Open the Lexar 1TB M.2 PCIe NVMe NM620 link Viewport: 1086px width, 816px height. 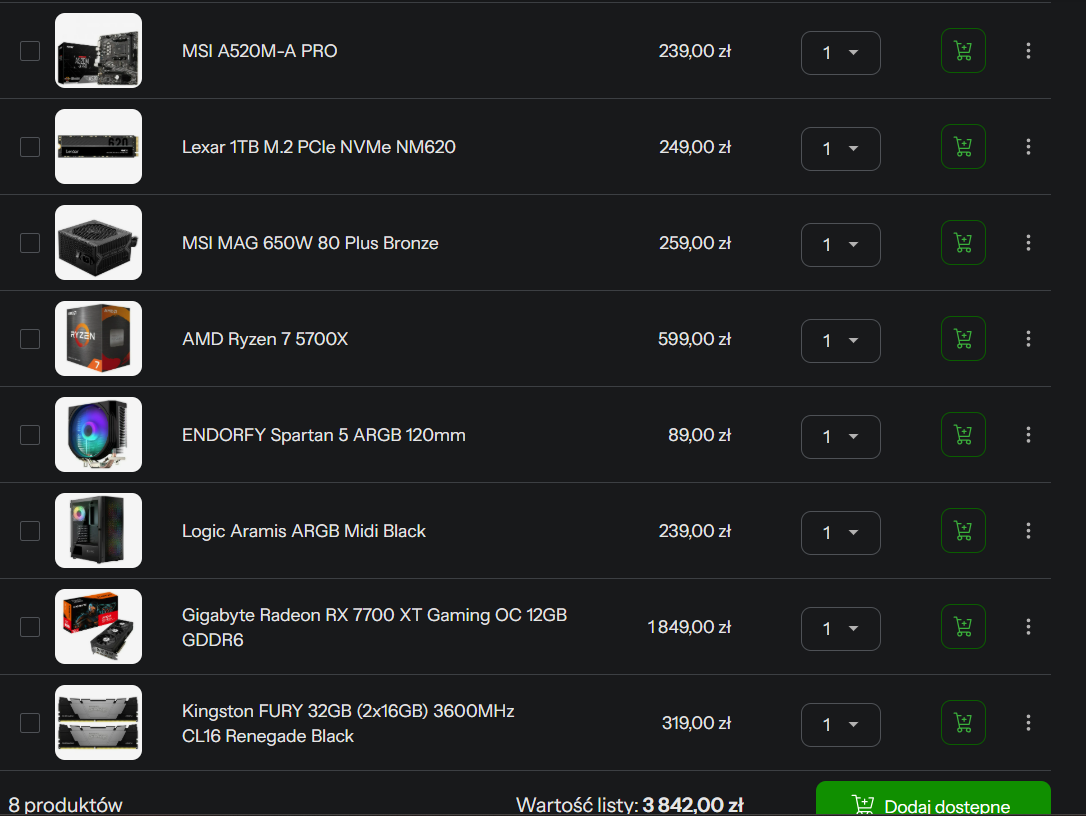[319, 147]
